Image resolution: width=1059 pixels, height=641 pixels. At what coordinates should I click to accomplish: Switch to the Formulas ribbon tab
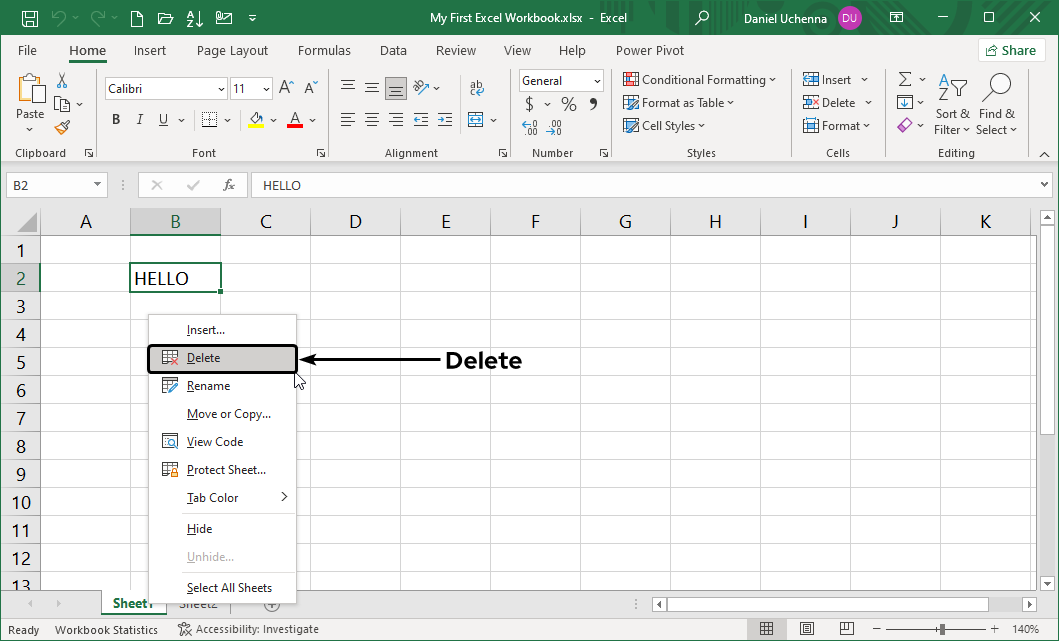[x=324, y=50]
